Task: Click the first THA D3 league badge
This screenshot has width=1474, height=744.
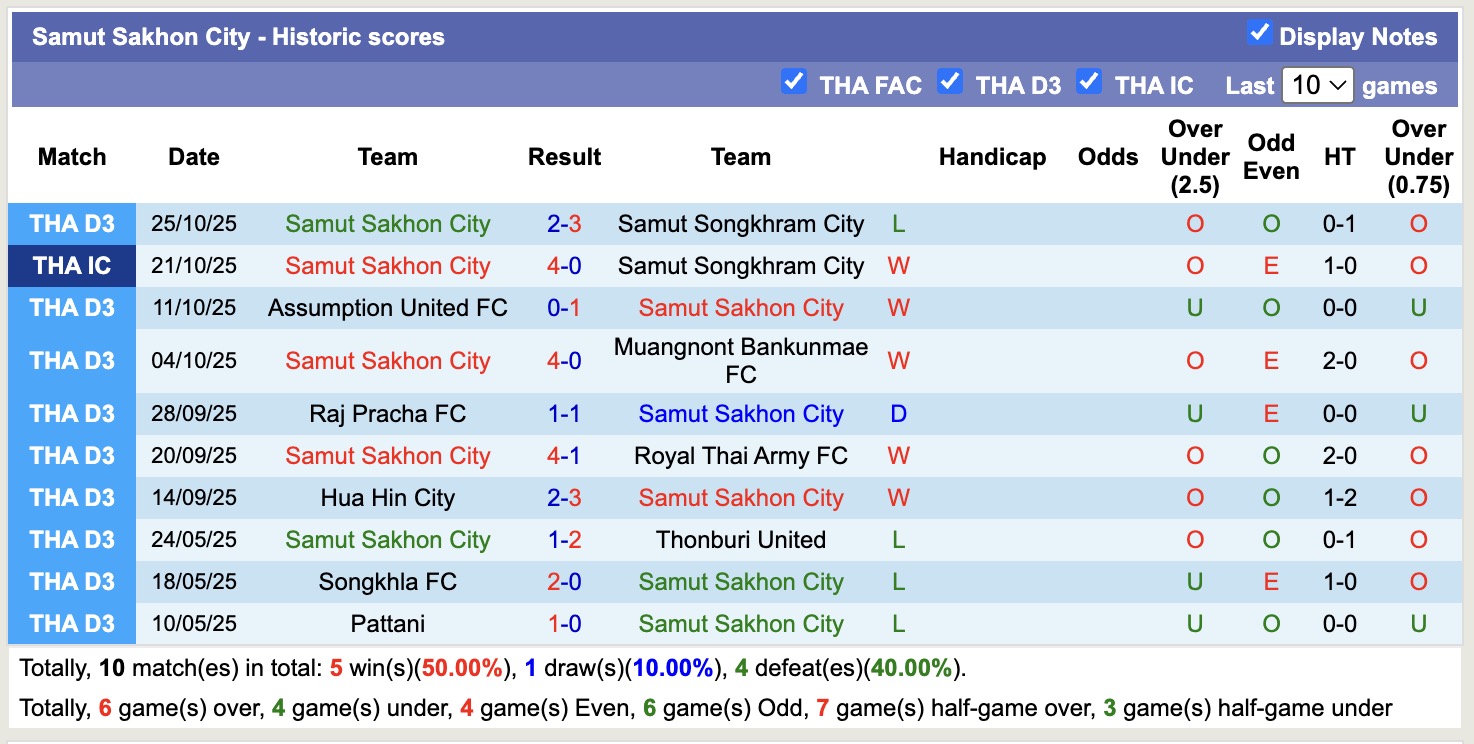Action: pyautogui.click(x=71, y=224)
